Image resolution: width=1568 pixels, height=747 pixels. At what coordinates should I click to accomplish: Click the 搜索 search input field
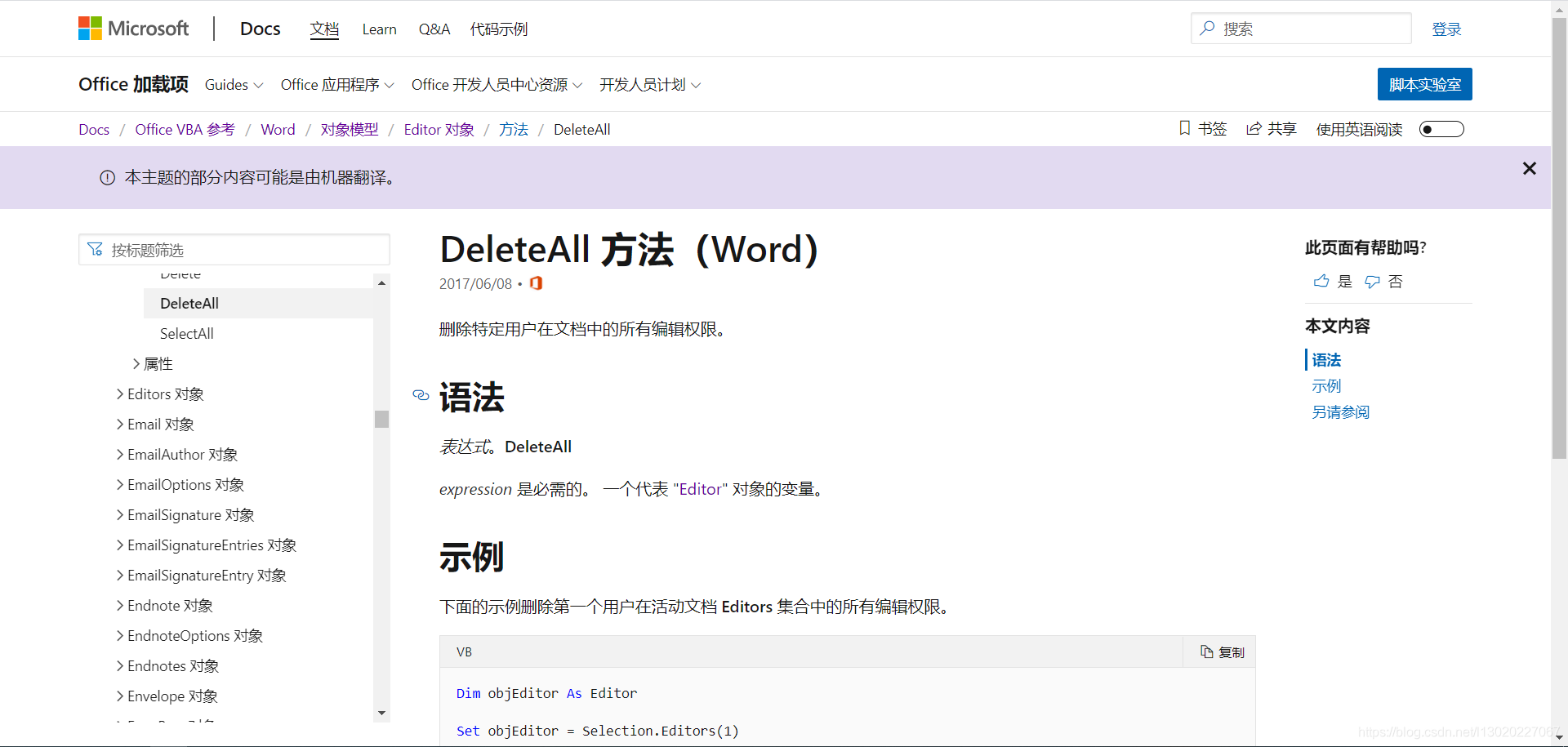[x=1301, y=29]
